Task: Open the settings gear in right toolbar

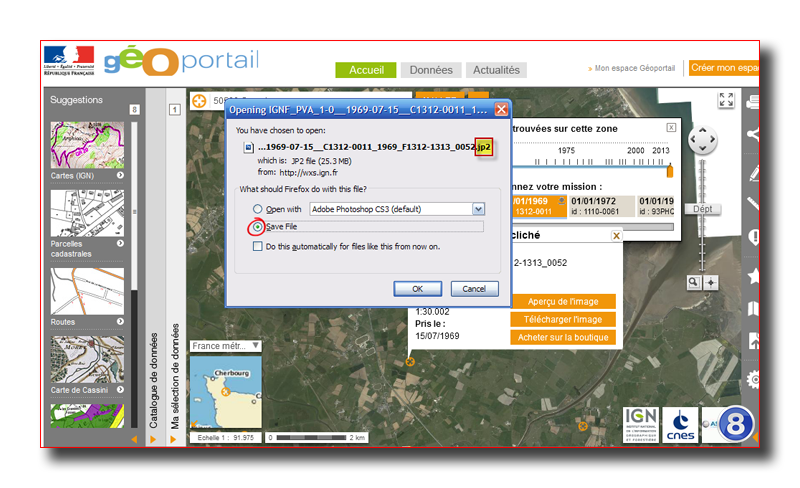Action: pyautogui.click(x=754, y=379)
